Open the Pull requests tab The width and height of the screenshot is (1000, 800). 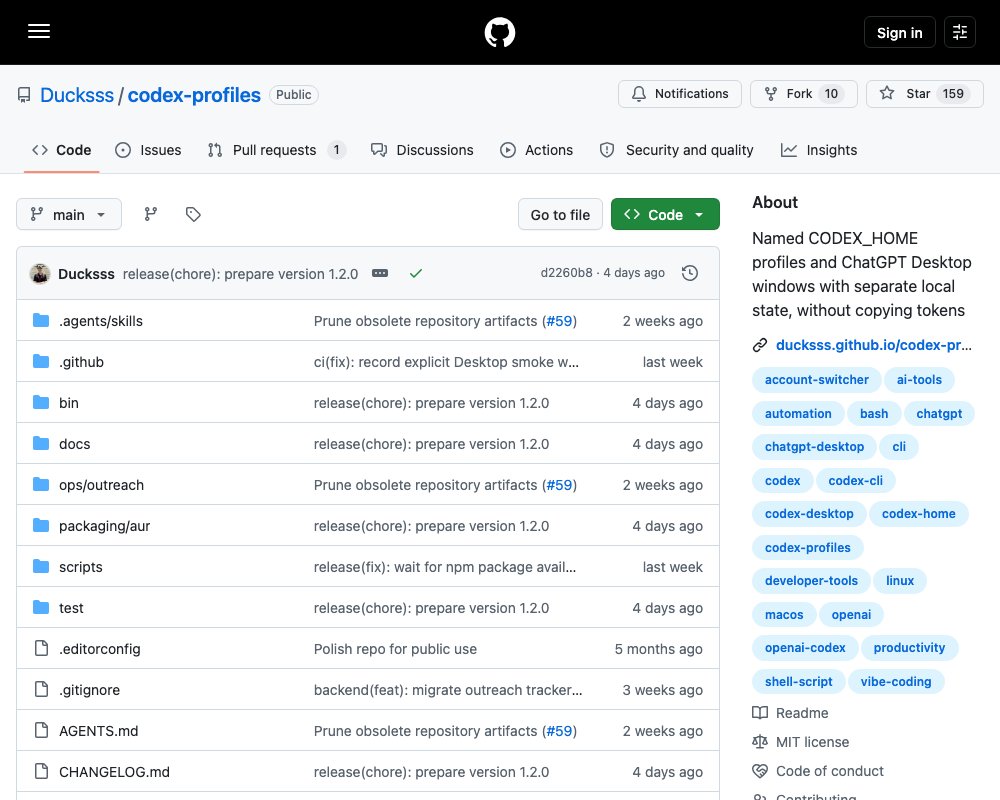276,150
